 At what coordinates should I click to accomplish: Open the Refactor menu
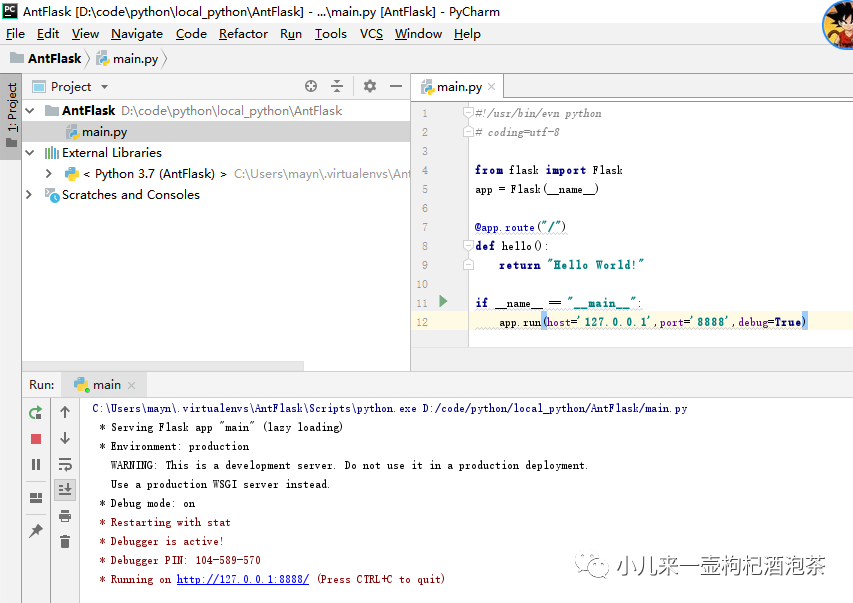tap(243, 34)
